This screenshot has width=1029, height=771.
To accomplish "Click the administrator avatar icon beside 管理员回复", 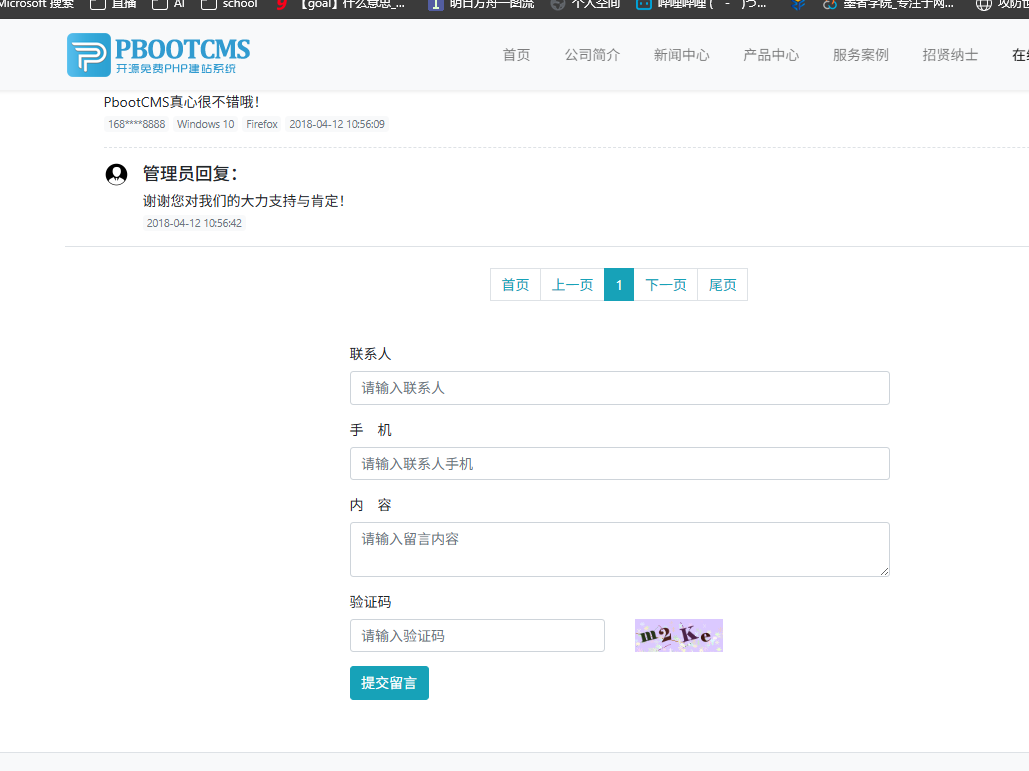I will coord(116,175).
